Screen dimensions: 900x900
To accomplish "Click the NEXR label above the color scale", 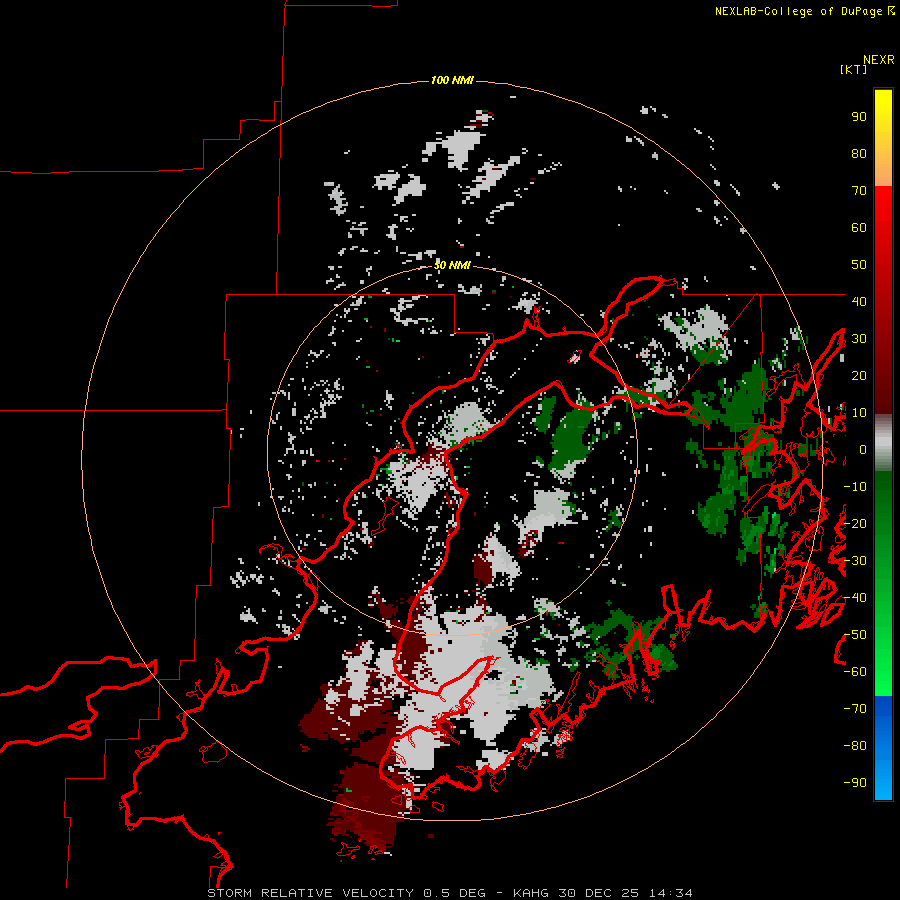I will point(879,60).
